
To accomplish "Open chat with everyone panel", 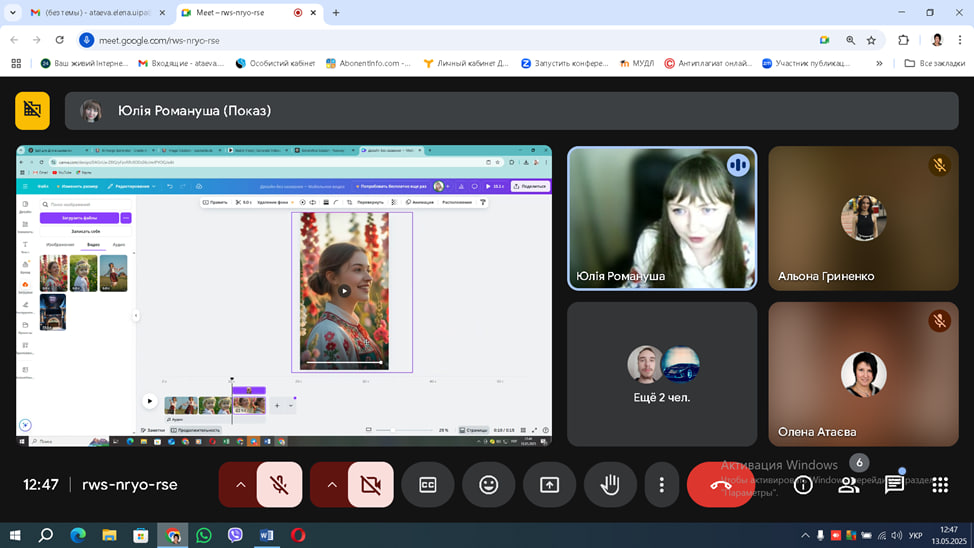I will click(894, 485).
